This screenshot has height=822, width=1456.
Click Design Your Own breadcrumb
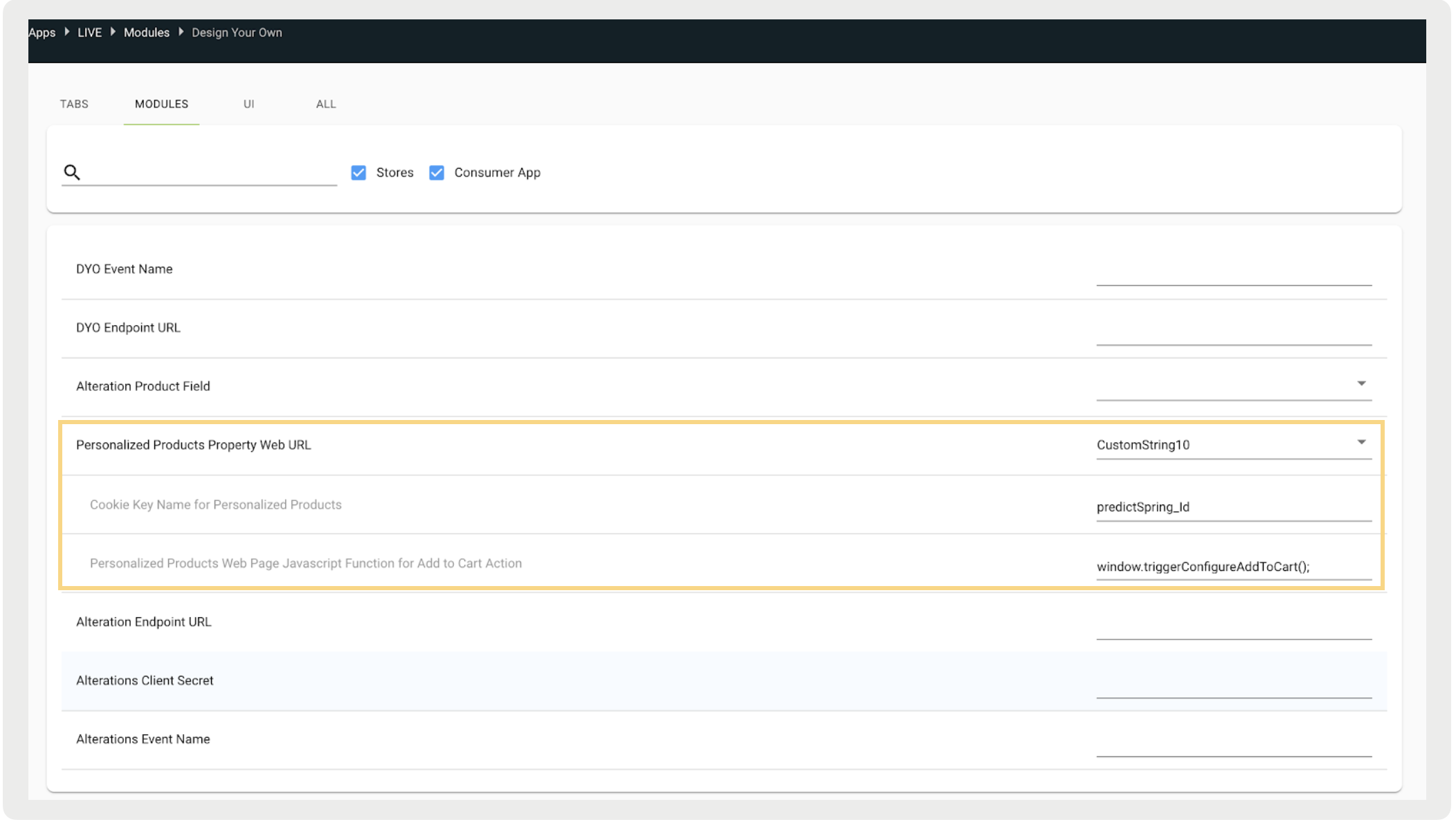[237, 33]
